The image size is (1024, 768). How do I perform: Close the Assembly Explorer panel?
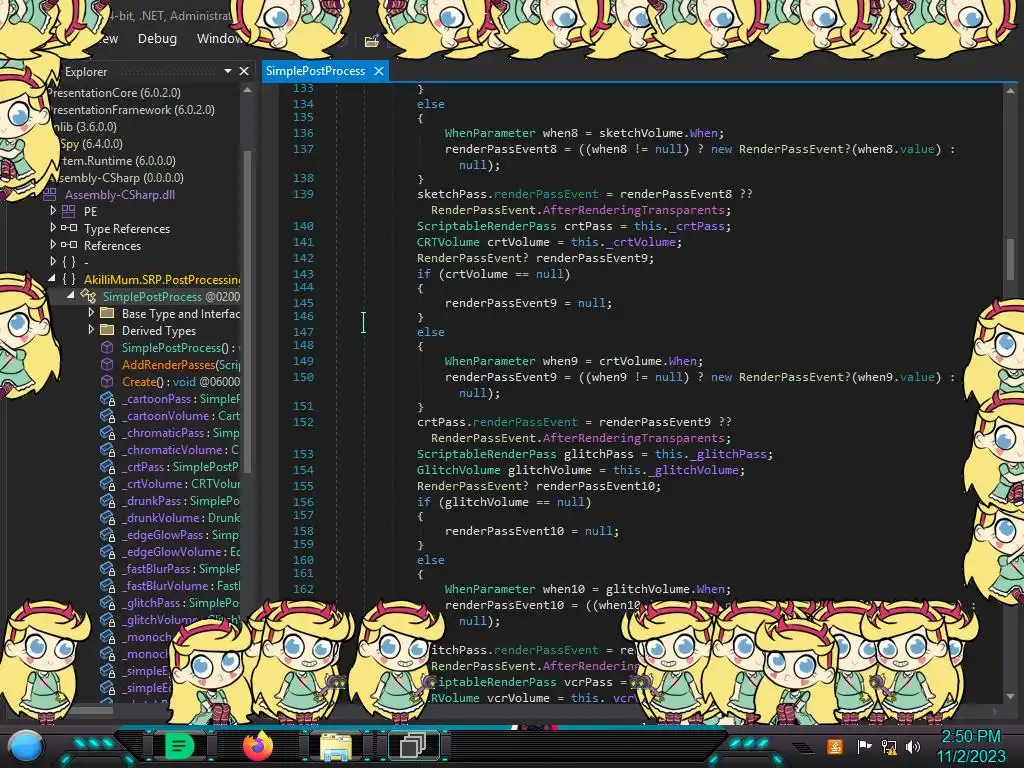tap(244, 71)
